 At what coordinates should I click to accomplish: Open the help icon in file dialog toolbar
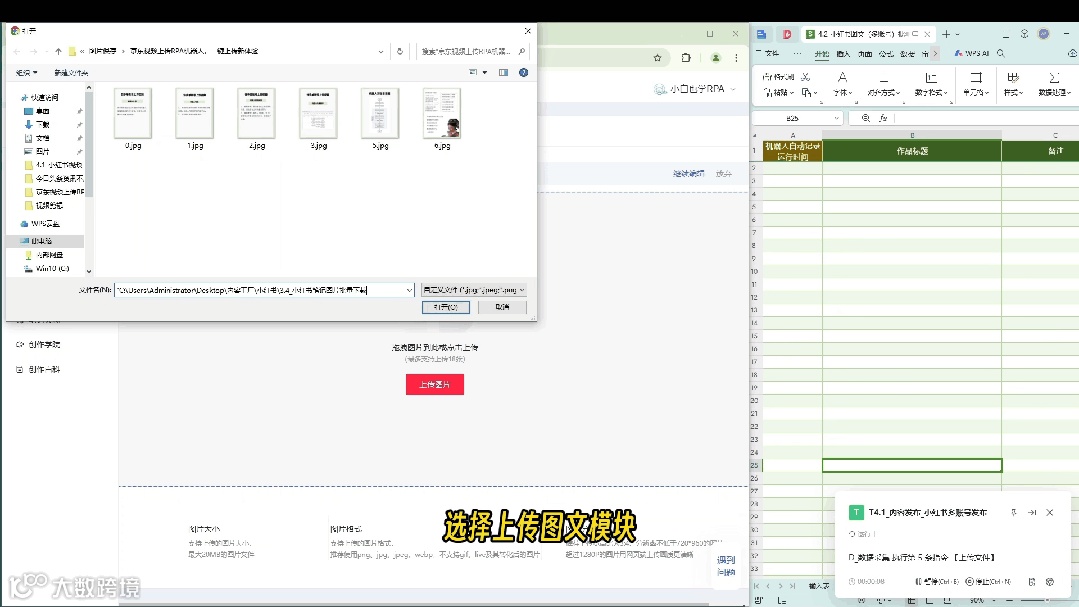[x=524, y=72]
